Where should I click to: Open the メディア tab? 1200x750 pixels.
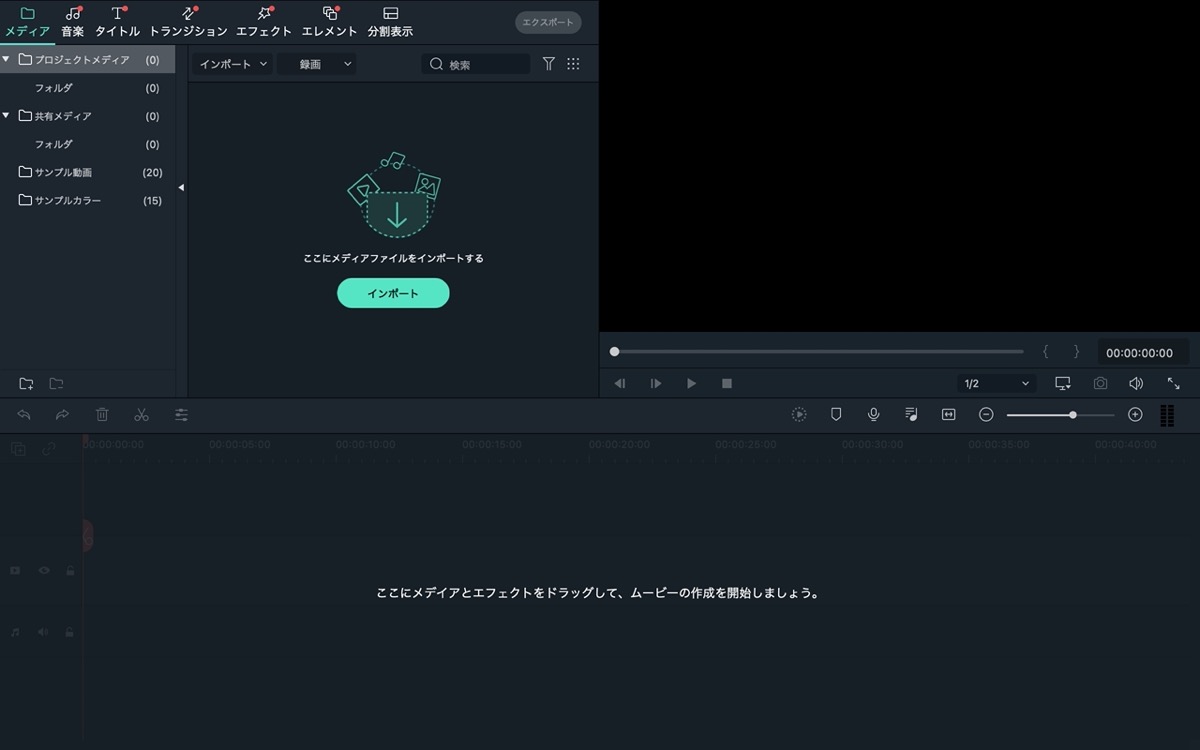[27, 22]
